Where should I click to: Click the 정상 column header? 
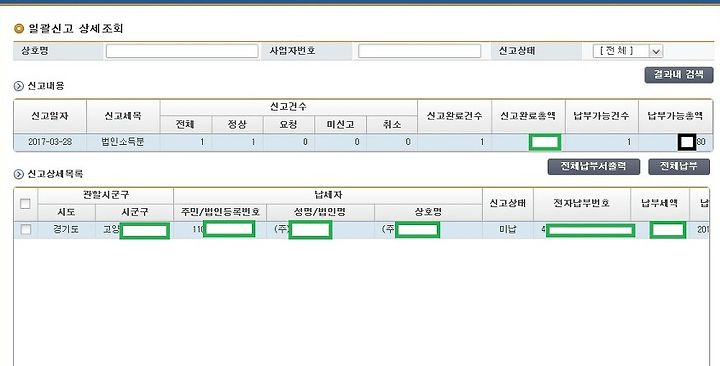point(237,125)
